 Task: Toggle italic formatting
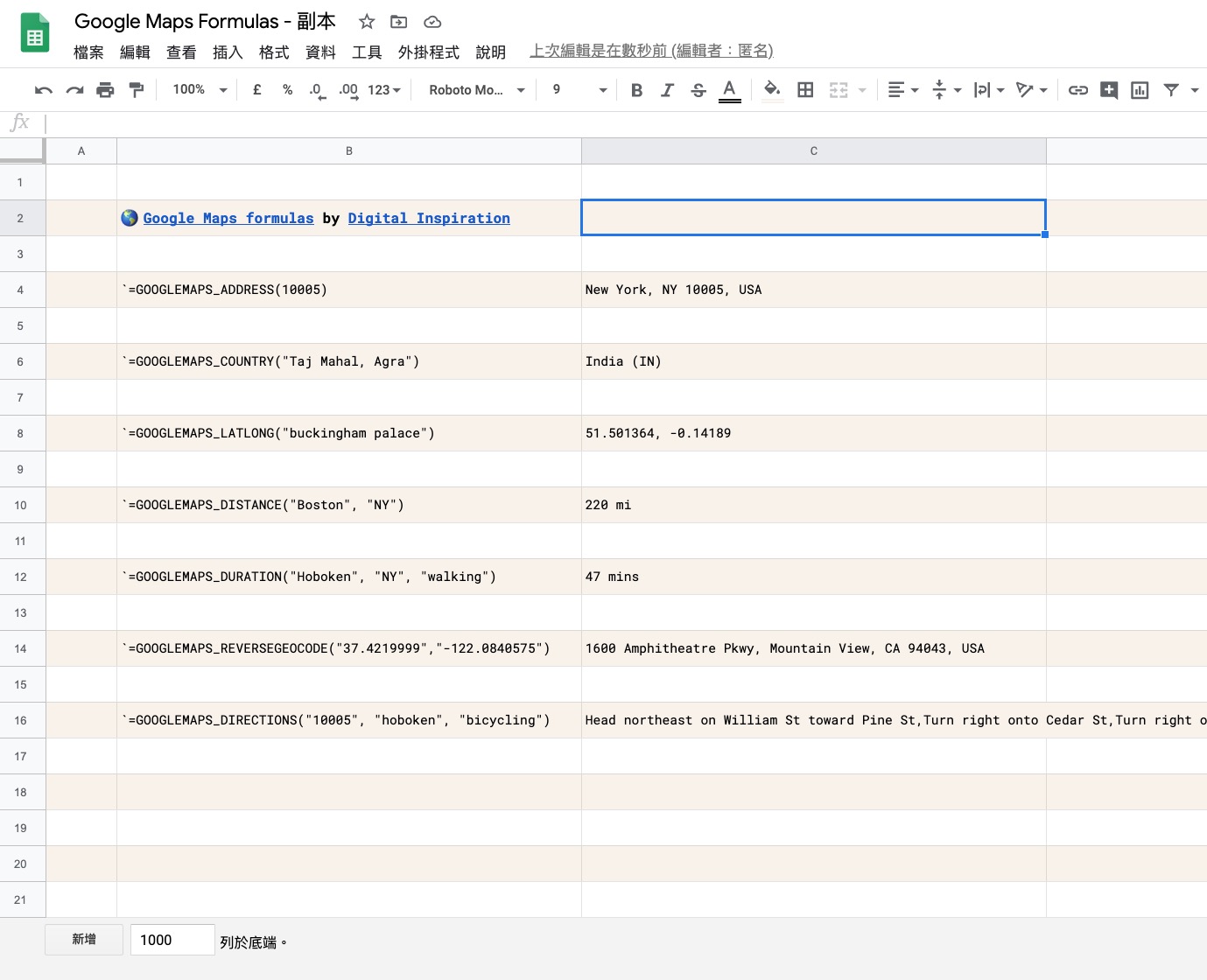click(667, 90)
